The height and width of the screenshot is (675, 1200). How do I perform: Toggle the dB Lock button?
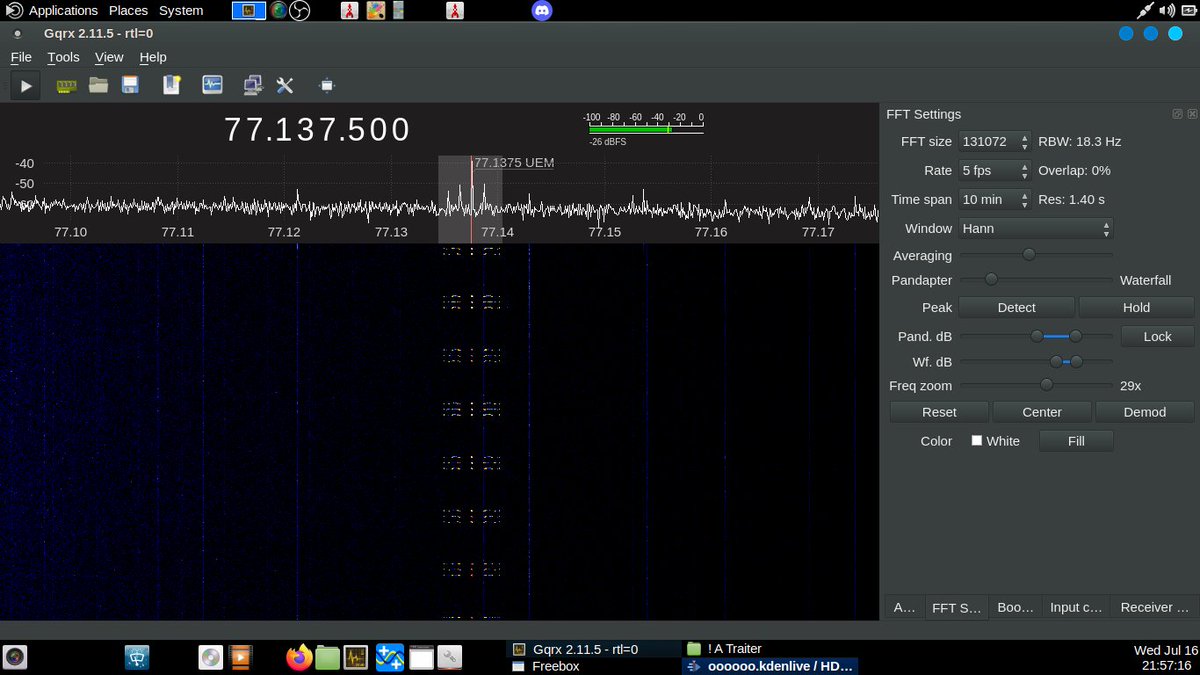pyautogui.click(x=1157, y=336)
